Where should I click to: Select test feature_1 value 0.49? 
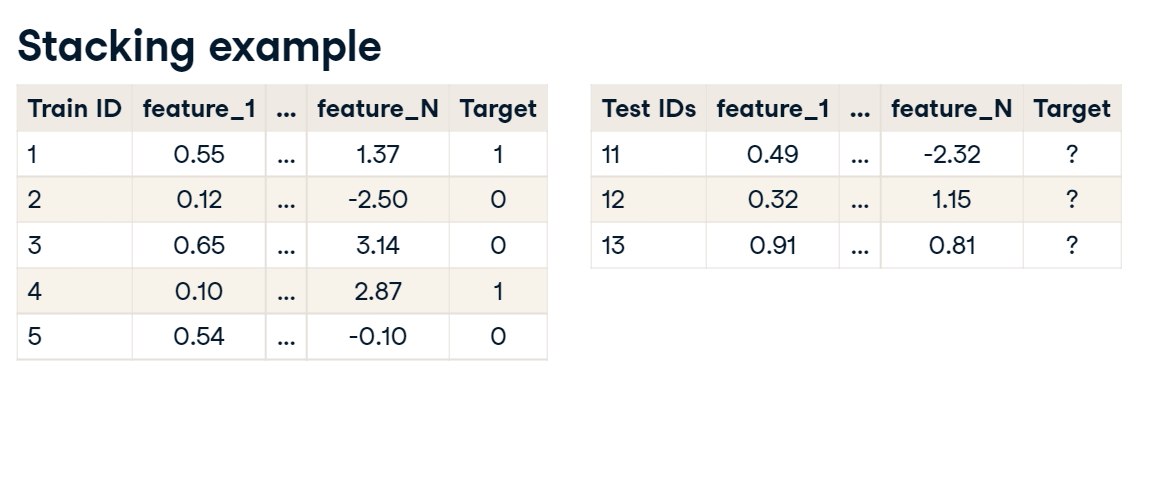click(x=773, y=155)
